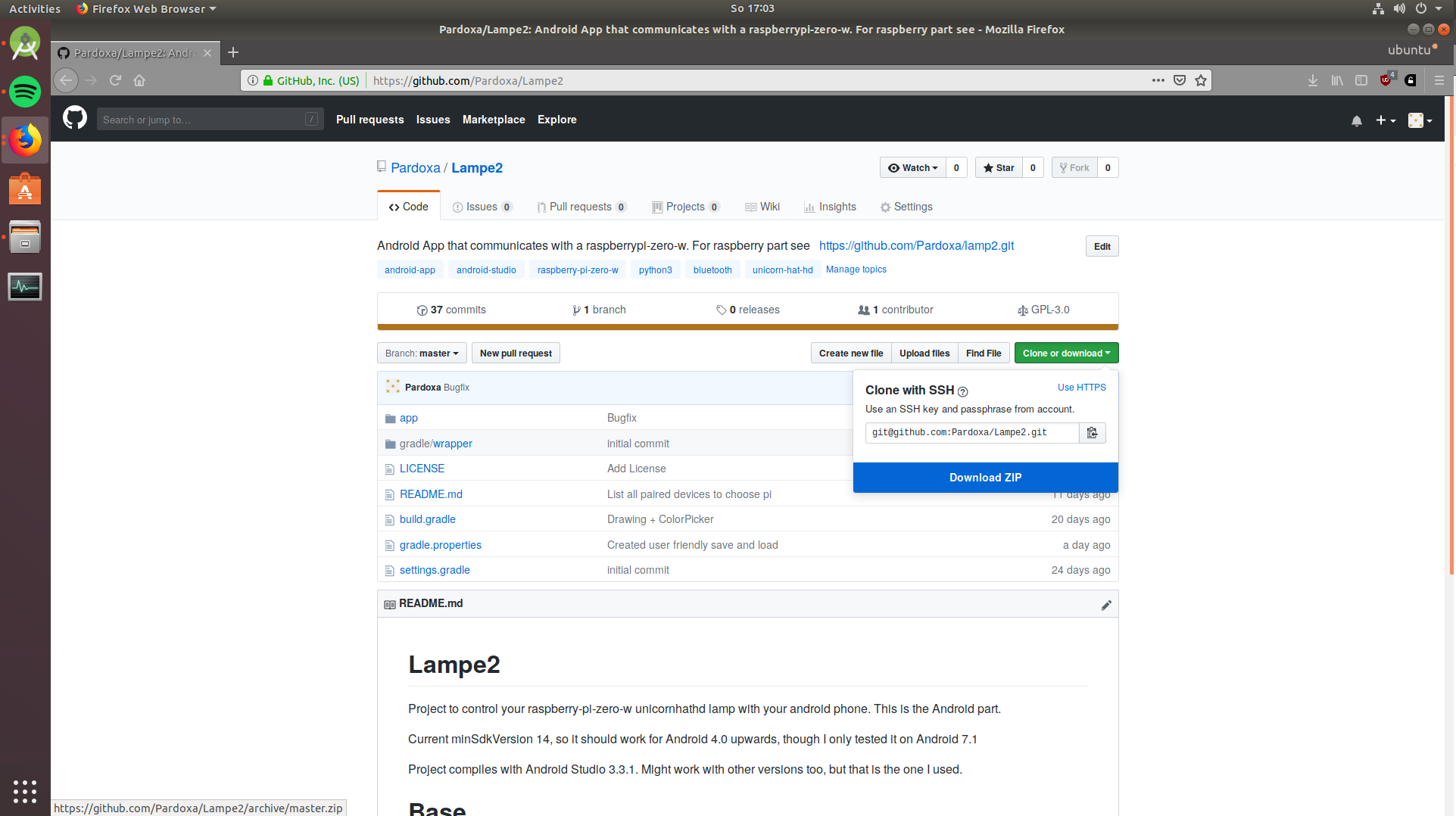Open the user avatar profile menu
This screenshot has width=1456, height=816.
tap(1420, 120)
